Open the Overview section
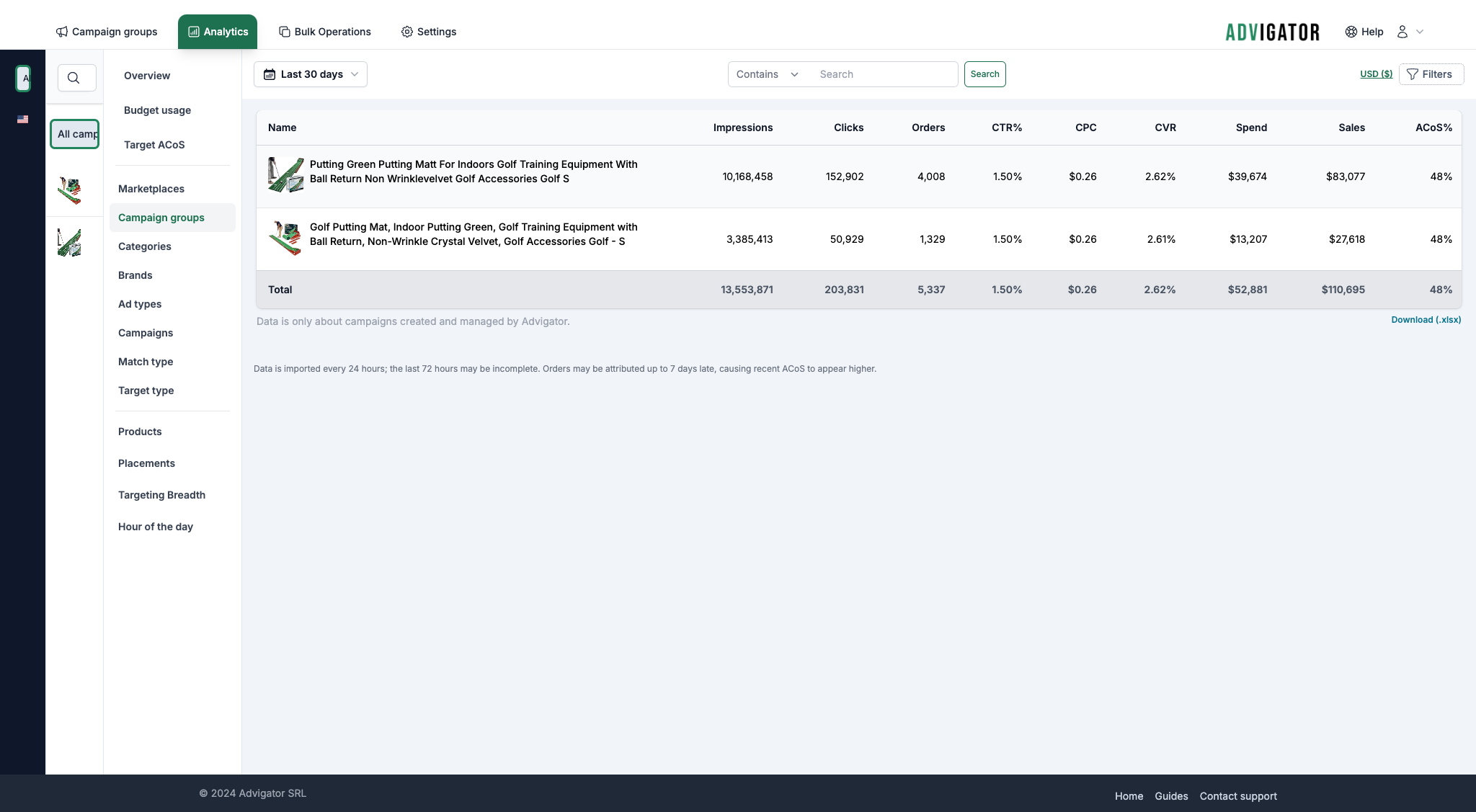The width and height of the screenshot is (1476, 812). tap(147, 76)
